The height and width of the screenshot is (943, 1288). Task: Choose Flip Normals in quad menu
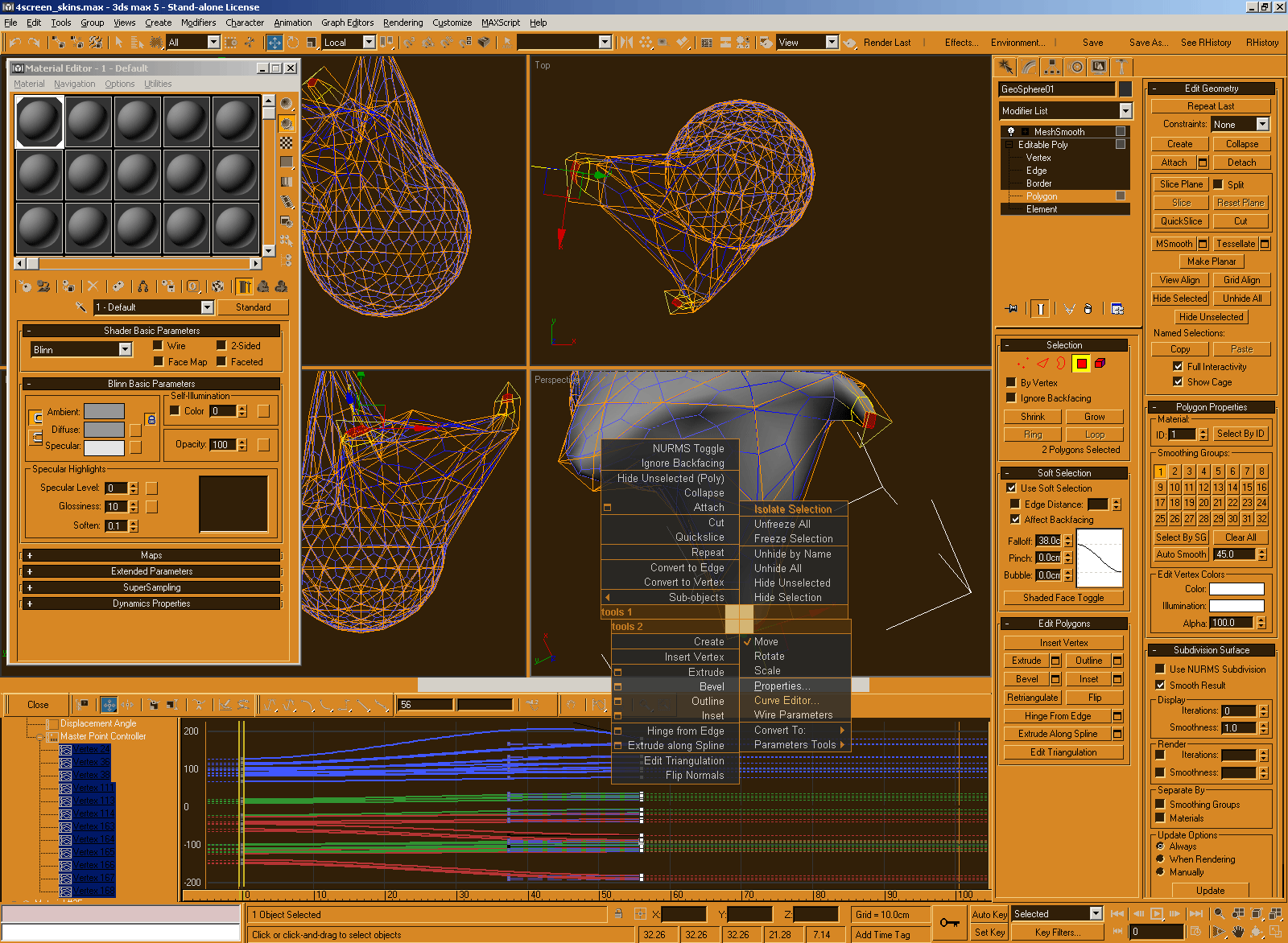pos(695,775)
